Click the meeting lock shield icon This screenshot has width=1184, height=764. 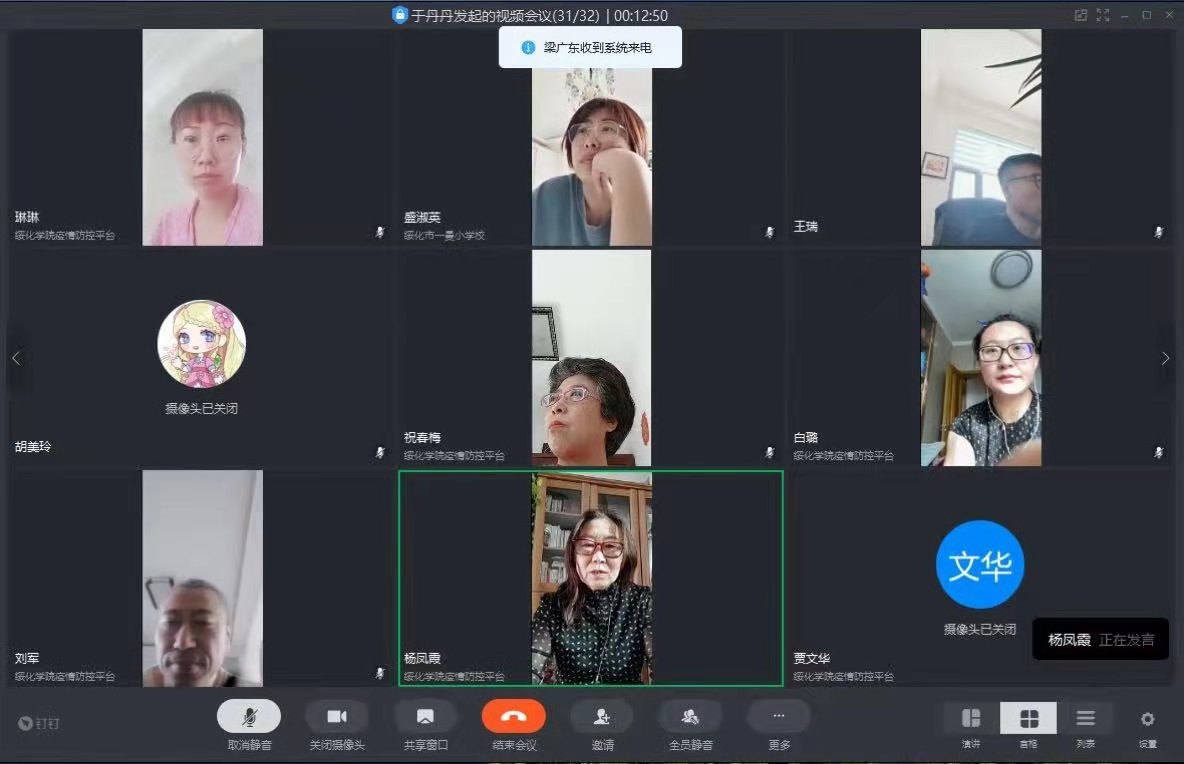[399, 14]
